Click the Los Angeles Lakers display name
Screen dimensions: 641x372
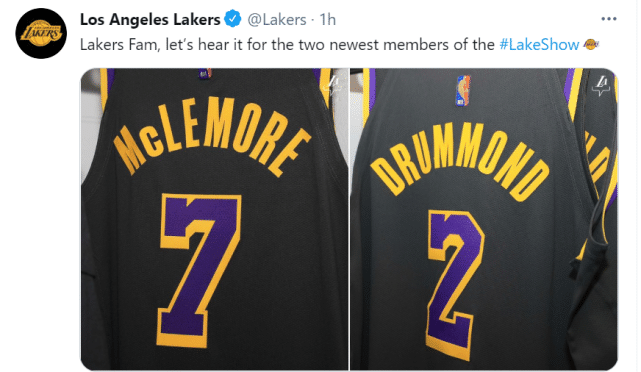(150, 19)
